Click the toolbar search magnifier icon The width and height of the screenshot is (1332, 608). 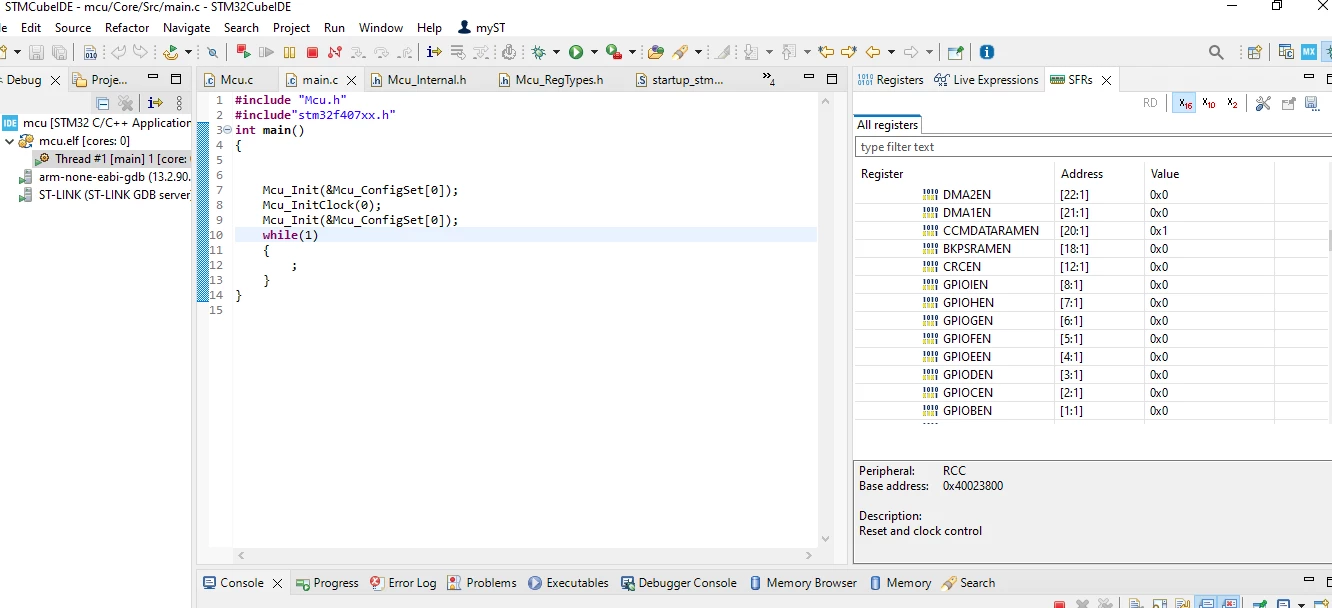point(1216,52)
